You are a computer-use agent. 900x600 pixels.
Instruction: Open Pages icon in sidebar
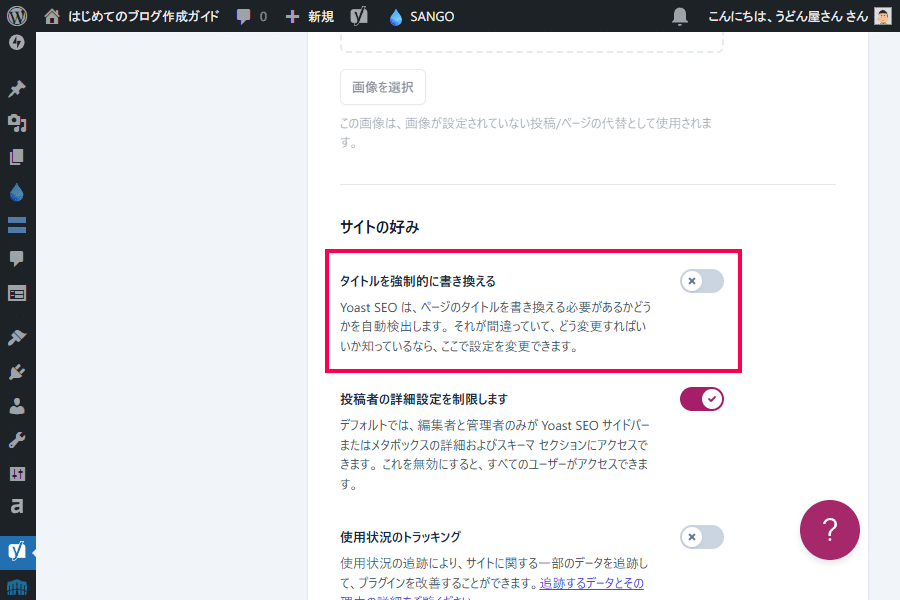click(17, 157)
